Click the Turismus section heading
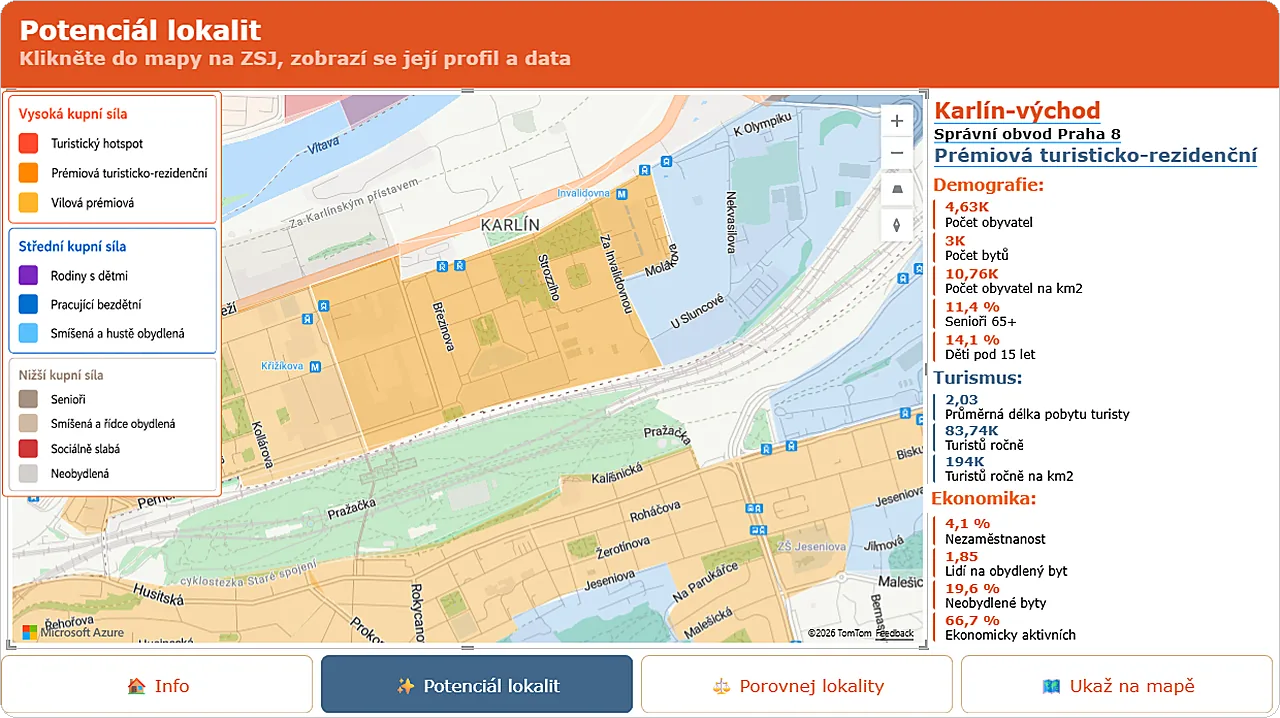Screen dimensions: 1280x718 (977, 377)
